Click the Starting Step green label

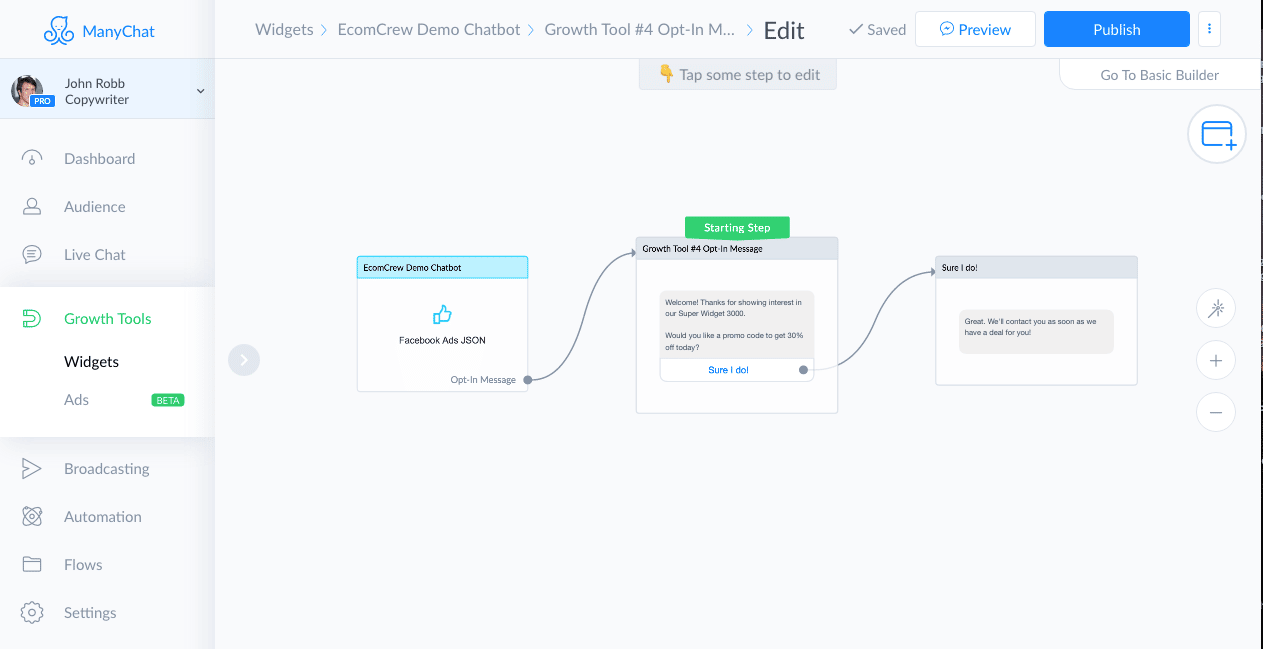pos(737,228)
